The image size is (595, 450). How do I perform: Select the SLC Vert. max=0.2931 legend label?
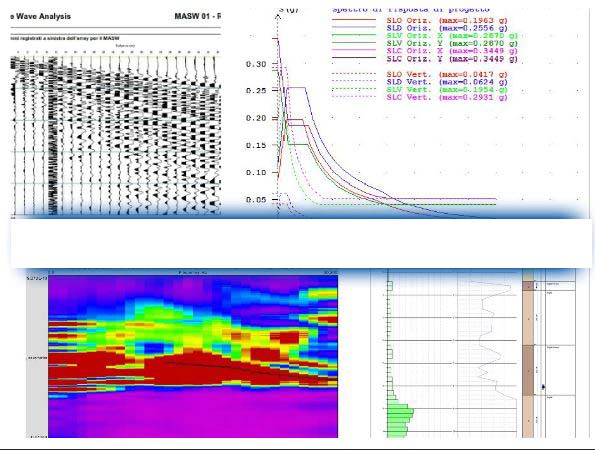[447, 98]
